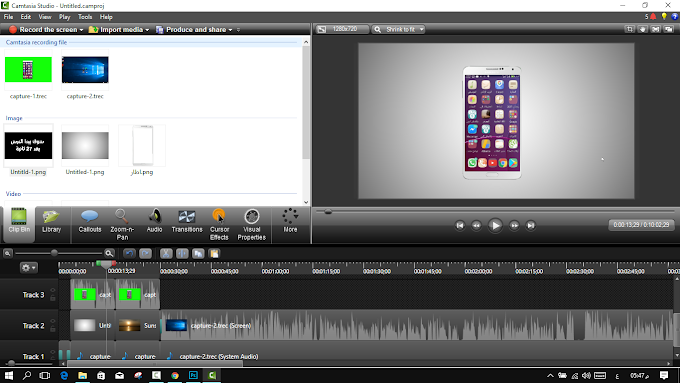Open the Transitions tool
Image resolution: width=680 pixels, height=383 pixels.
[187, 221]
